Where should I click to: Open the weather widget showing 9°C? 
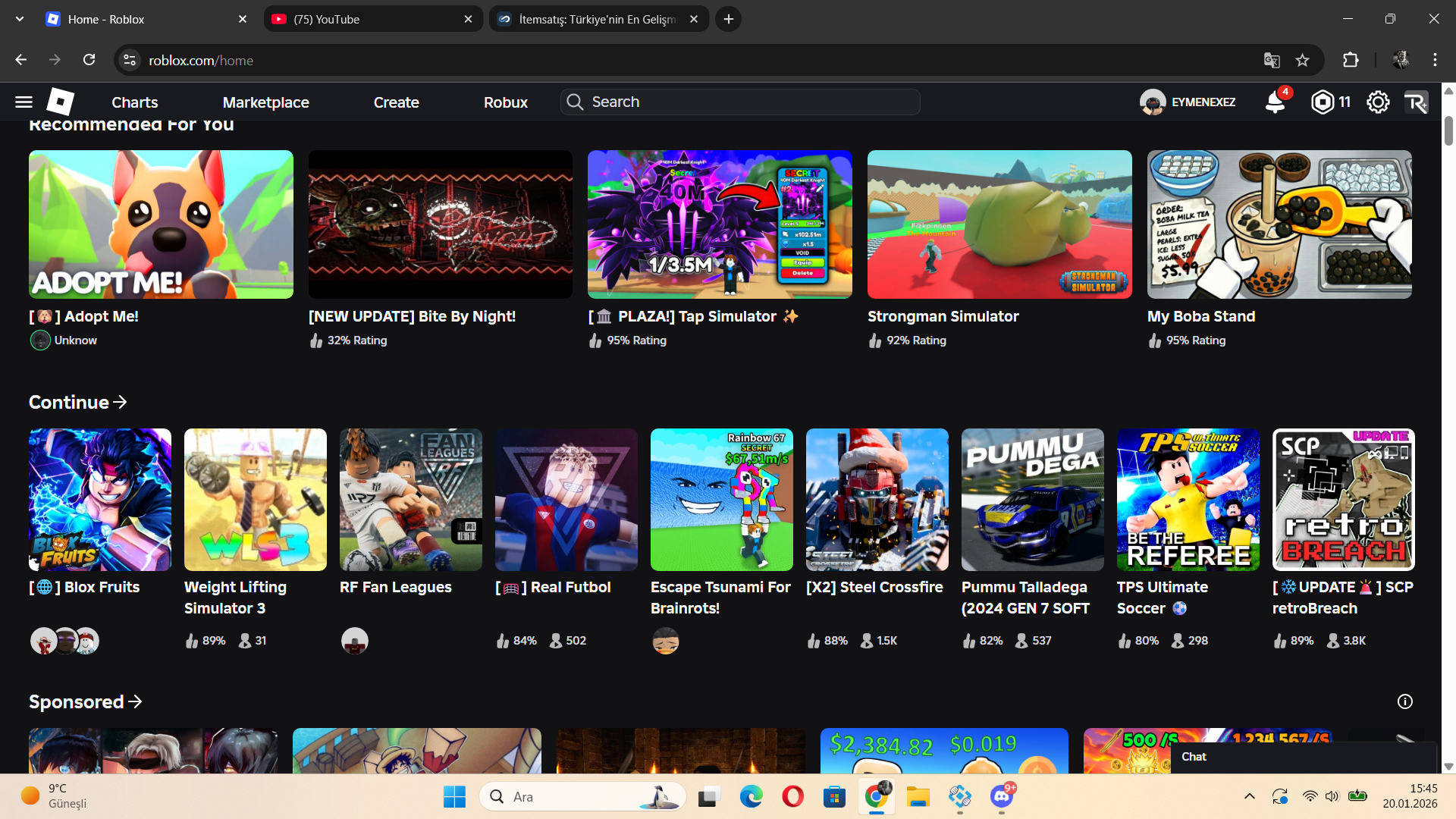55,796
